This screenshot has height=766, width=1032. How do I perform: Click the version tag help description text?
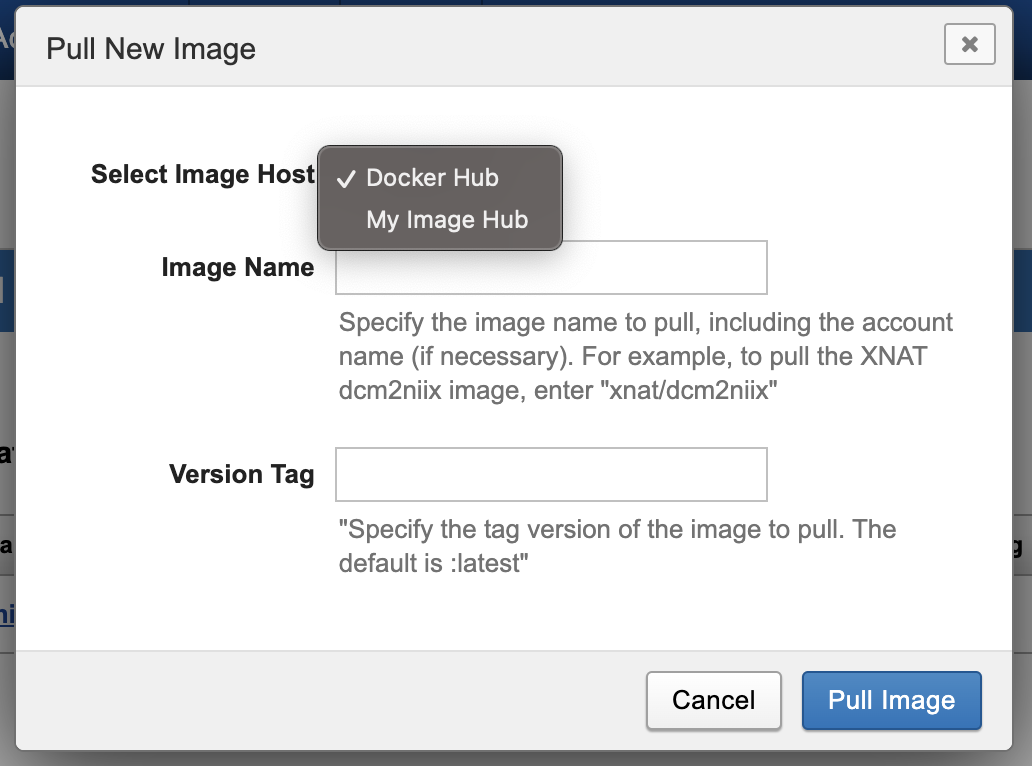[617, 530]
